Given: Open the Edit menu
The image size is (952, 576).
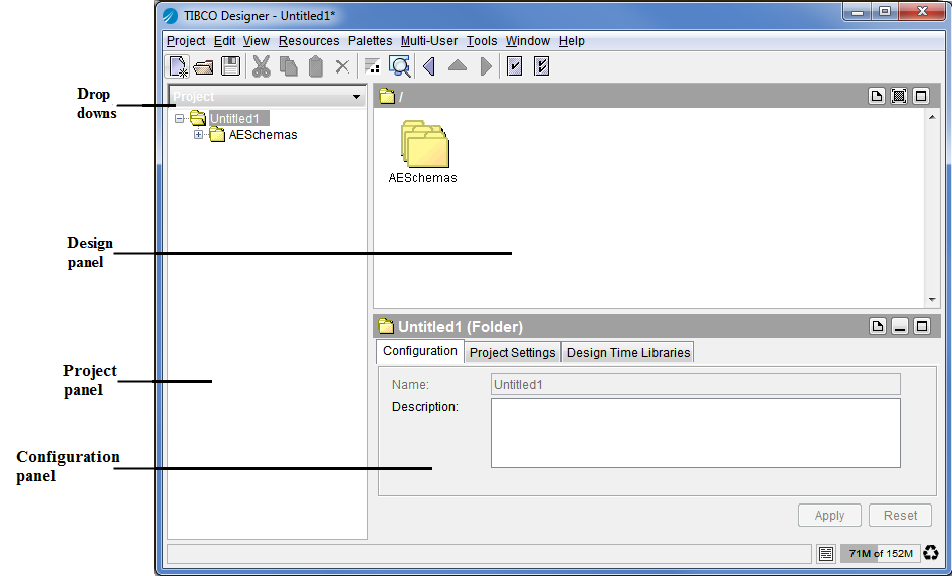Looking at the screenshot, I should click(x=224, y=41).
